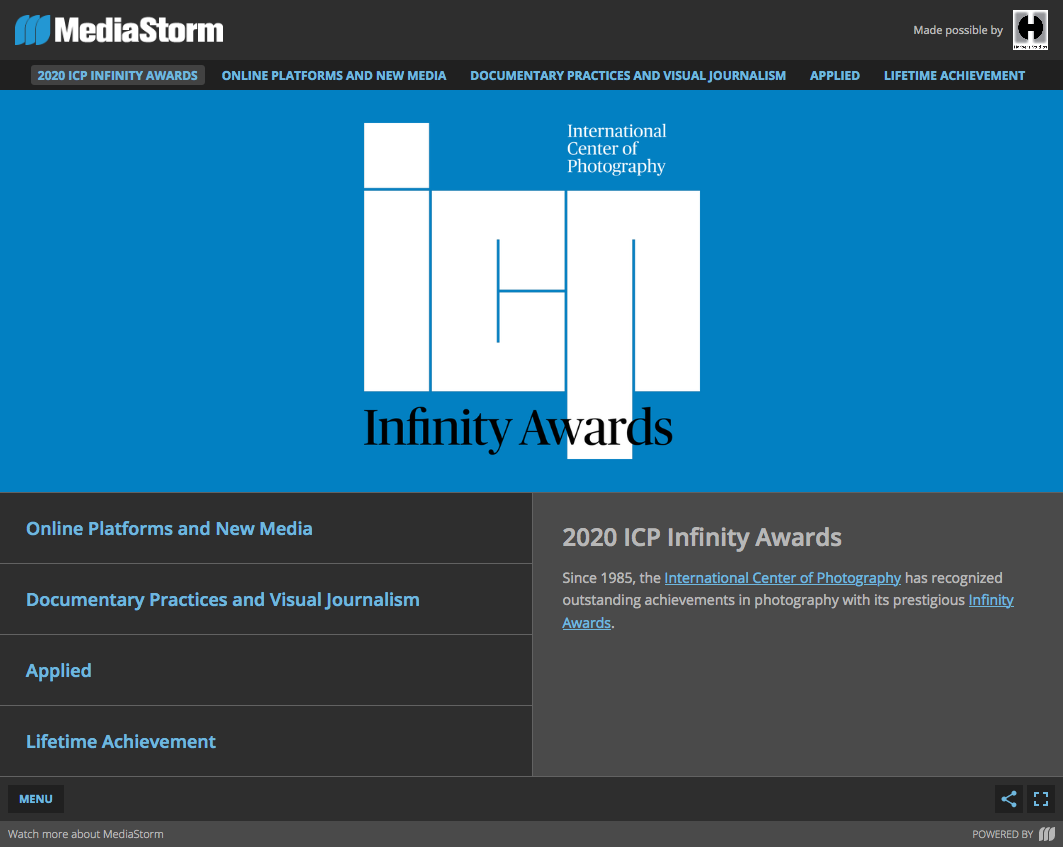This screenshot has width=1063, height=847.
Task: Open 'Documentary Practices and Visual Journalism' chapter
Action: click(x=223, y=599)
